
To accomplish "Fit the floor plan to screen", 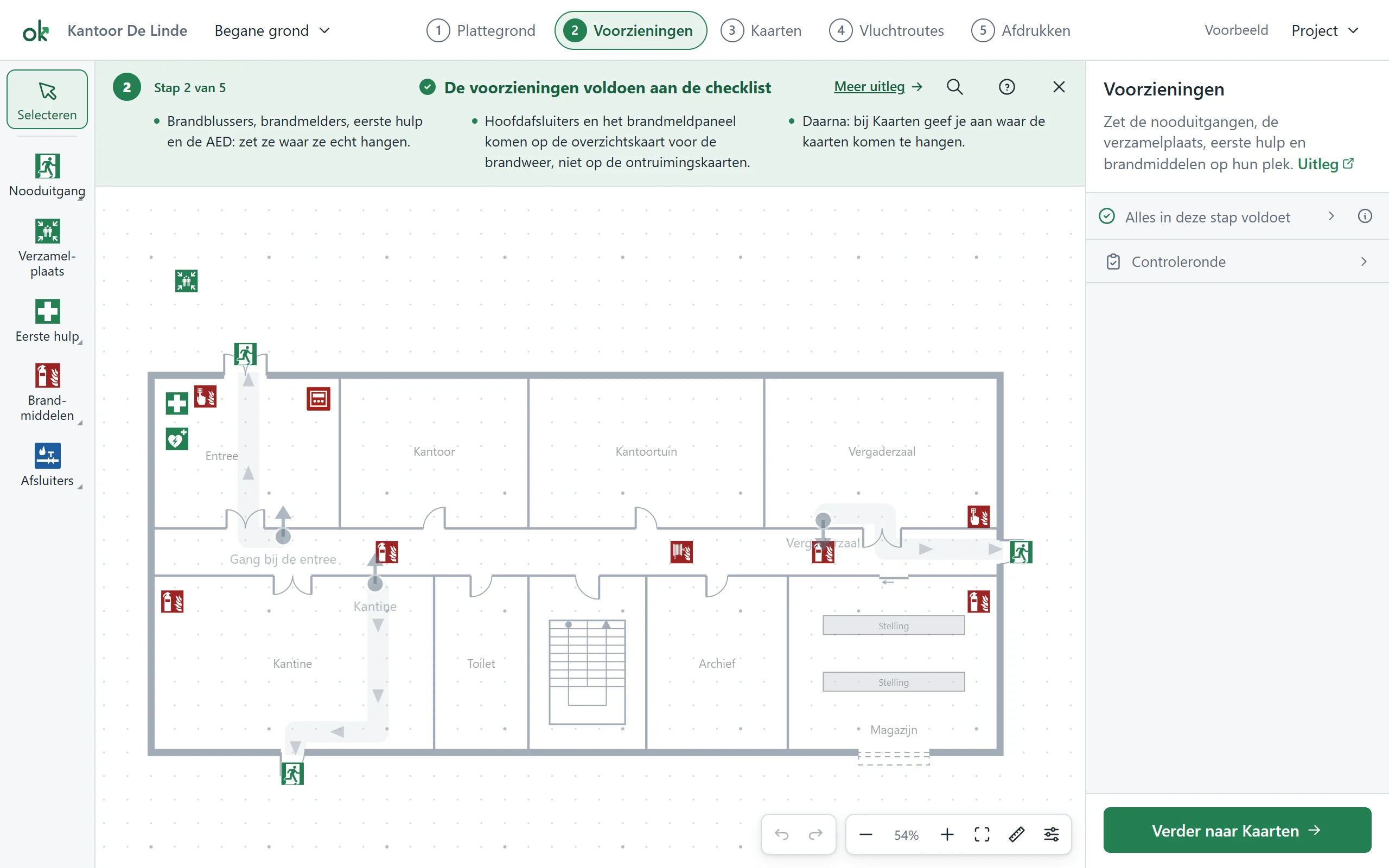I will point(982,834).
